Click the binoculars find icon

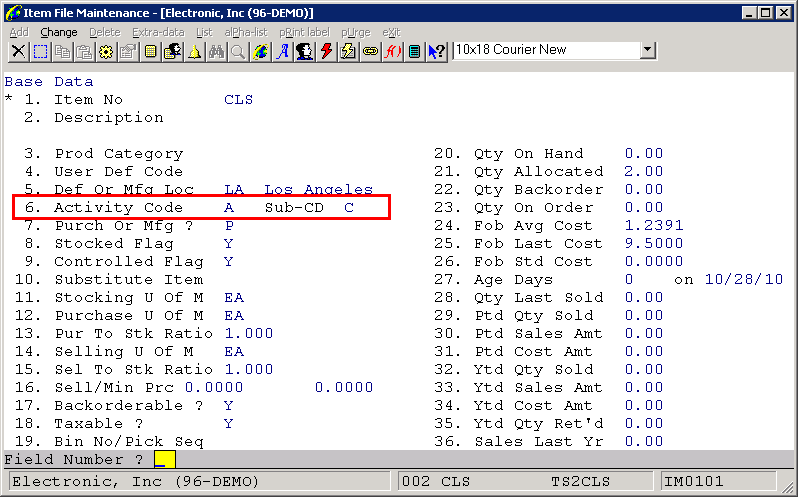point(216,51)
